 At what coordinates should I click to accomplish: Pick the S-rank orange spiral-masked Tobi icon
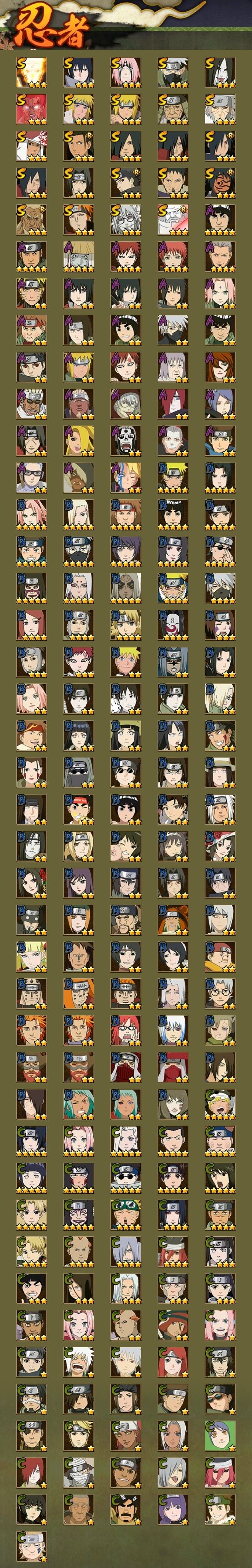220,183
